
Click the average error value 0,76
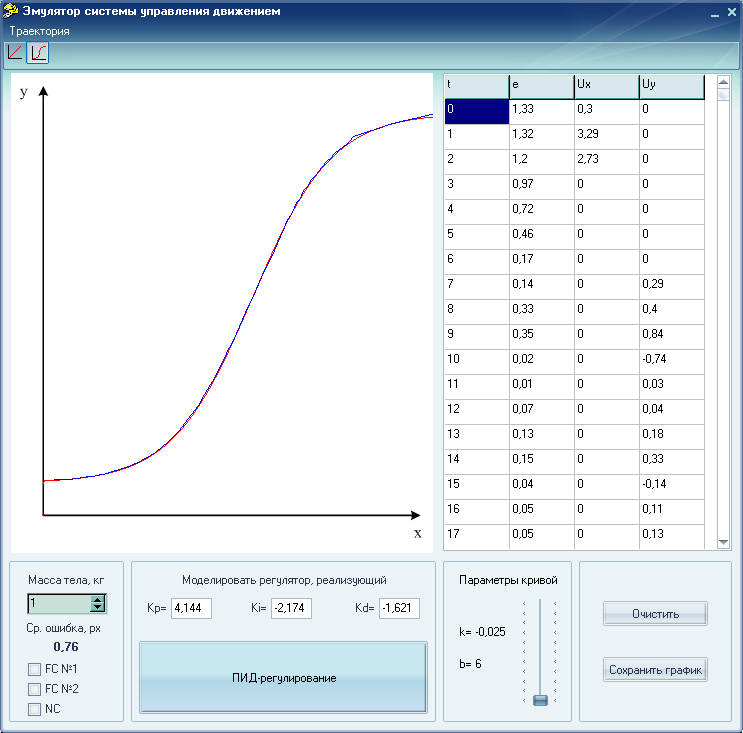click(x=66, y=647)
